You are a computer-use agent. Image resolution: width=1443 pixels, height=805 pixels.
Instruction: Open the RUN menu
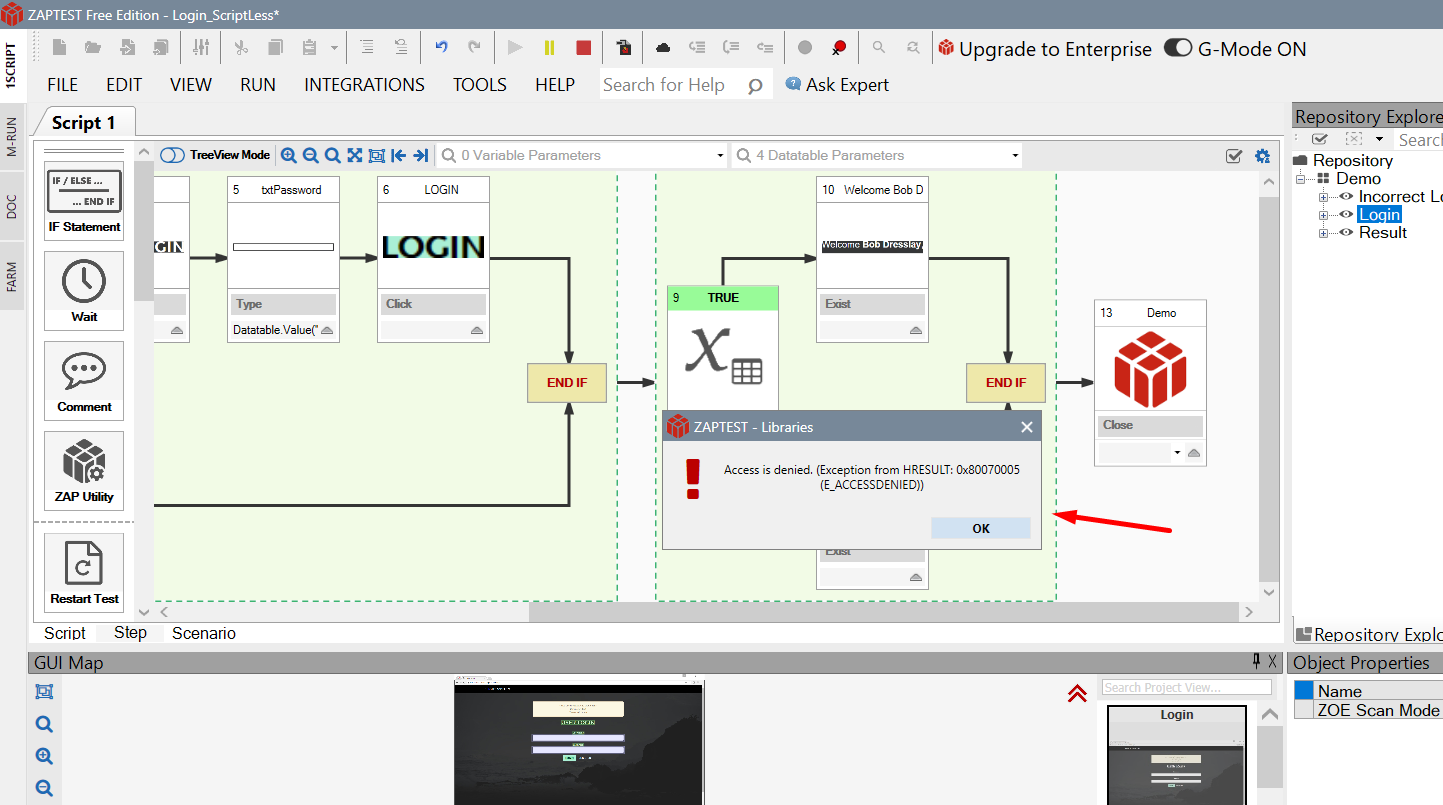point(258,85)
